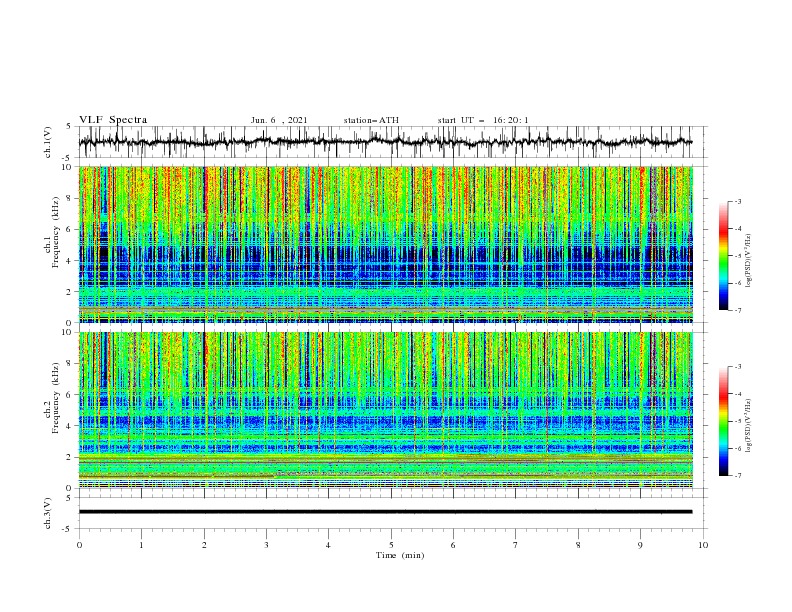Click time axis tick label "7"
Screen dimensions: 792x612
click(516, 545)
